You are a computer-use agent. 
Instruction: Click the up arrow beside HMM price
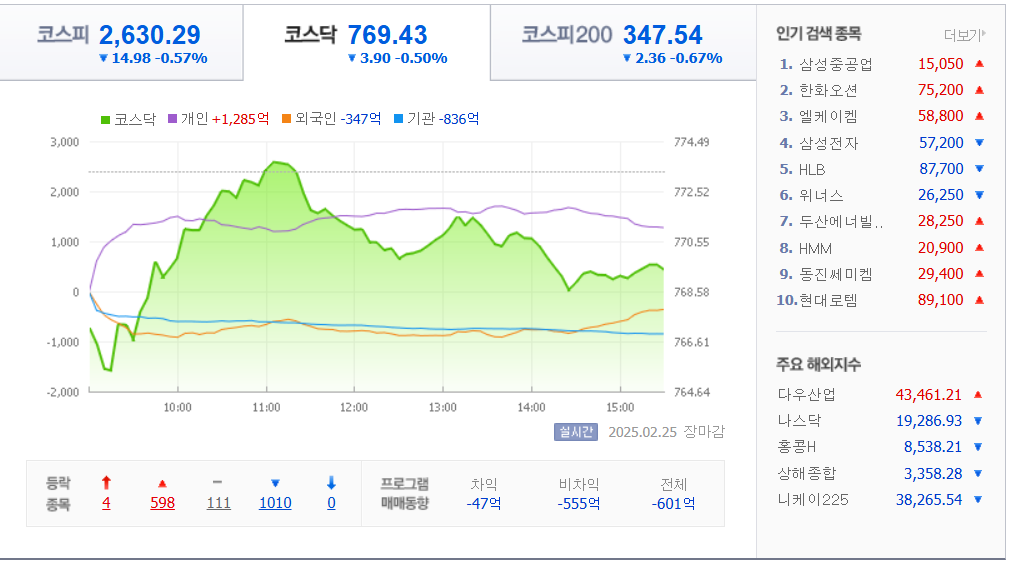coord(979,248)
